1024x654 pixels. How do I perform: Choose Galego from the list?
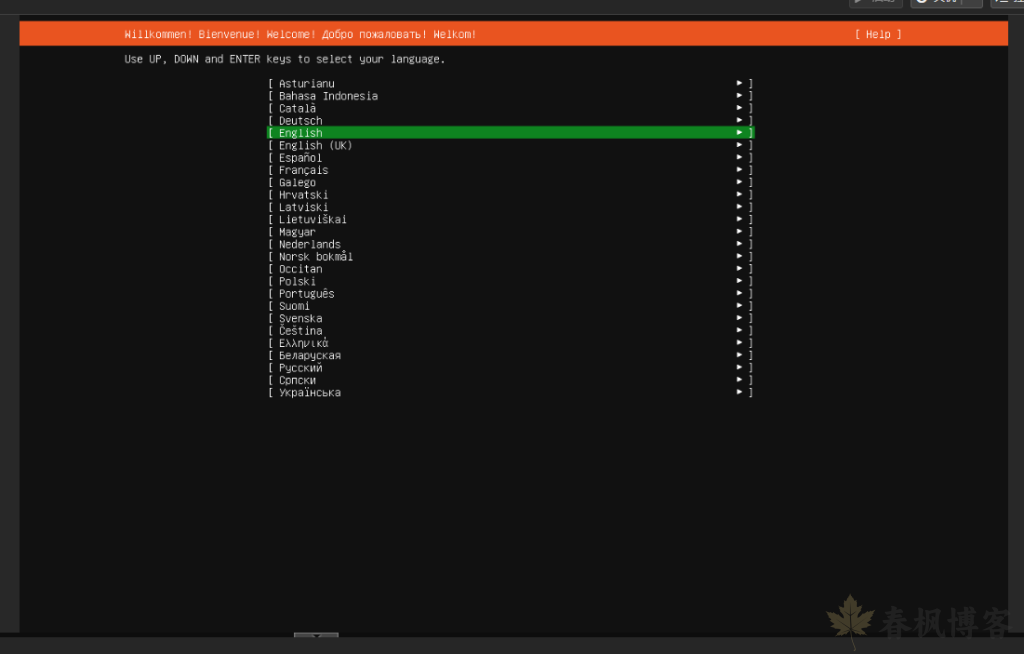point(511,182)
